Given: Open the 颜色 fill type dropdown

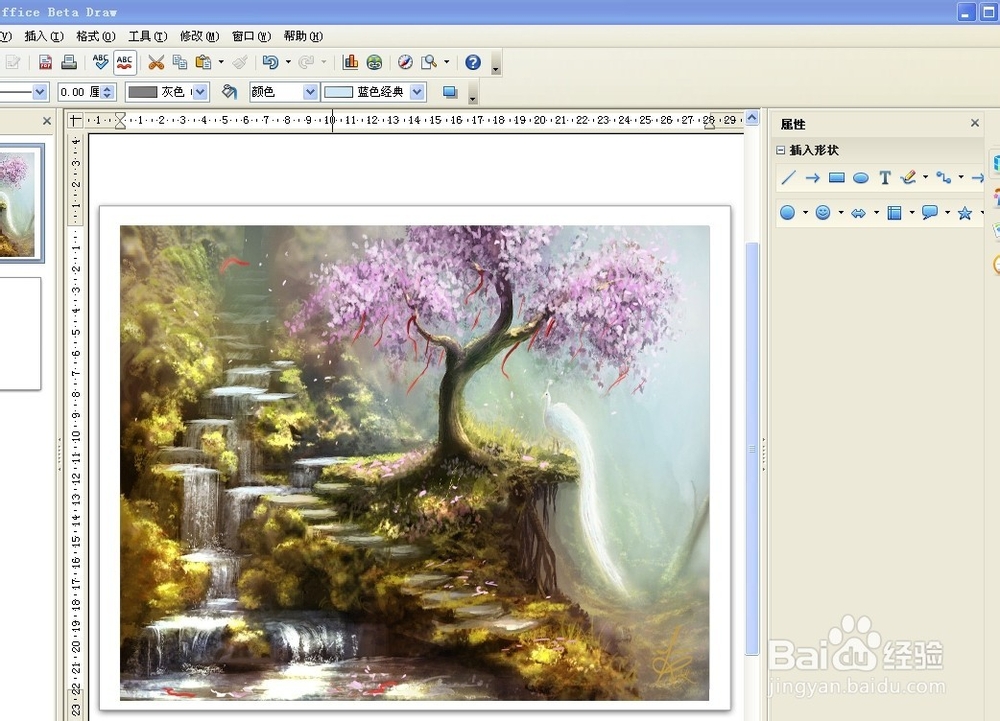Looking at the screenshot, I should [311, 92].
